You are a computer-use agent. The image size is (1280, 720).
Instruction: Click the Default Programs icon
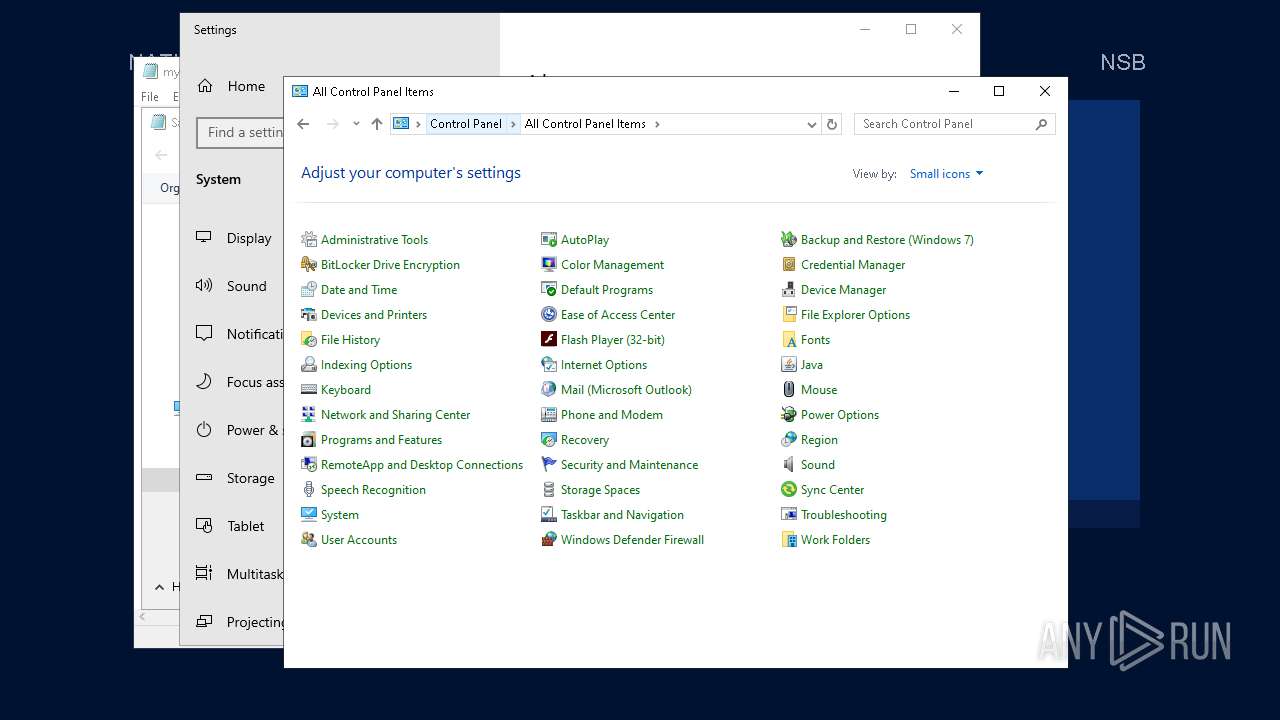[x=549, y=290]
